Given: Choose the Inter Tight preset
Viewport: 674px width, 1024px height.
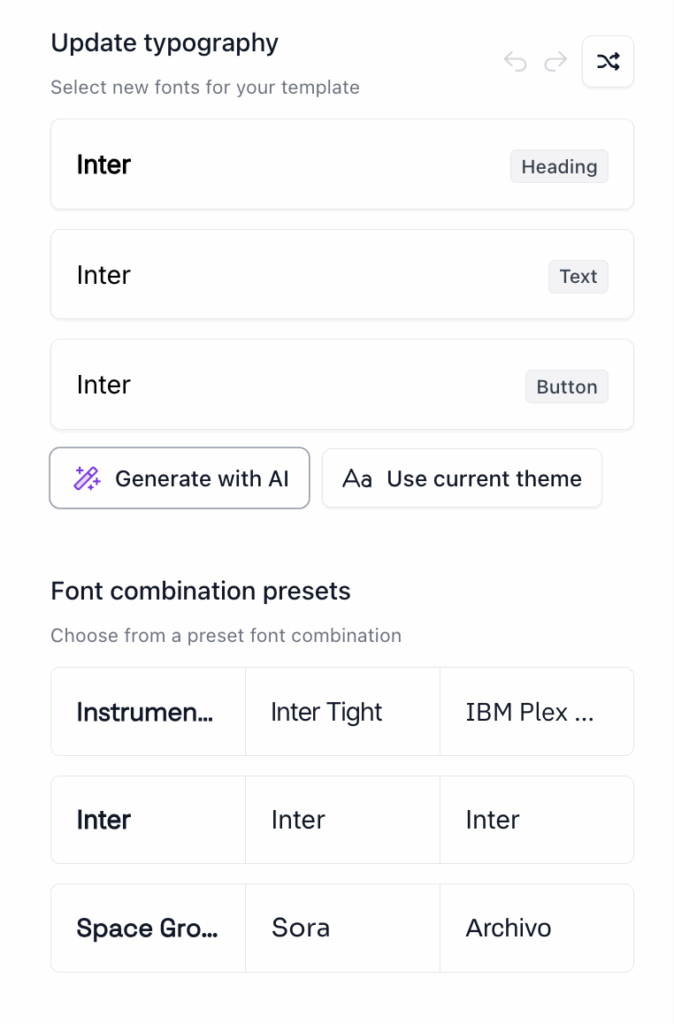Looking at the screenshot, I should (342, 711).
